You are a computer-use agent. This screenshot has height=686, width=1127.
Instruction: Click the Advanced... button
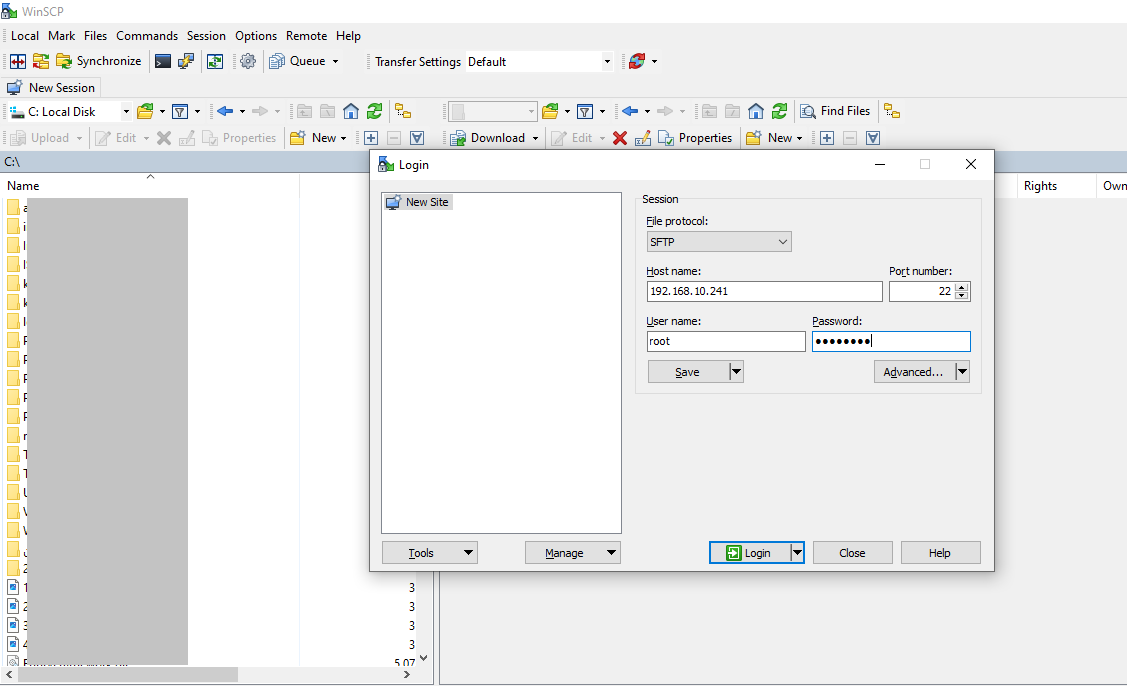coord(912,372)
